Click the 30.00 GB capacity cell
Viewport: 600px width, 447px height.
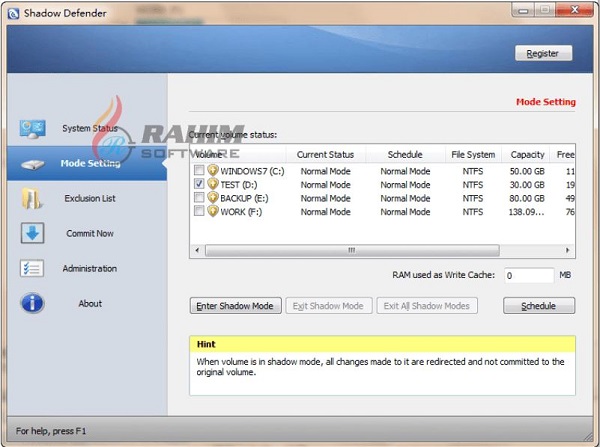click(527, 185)
